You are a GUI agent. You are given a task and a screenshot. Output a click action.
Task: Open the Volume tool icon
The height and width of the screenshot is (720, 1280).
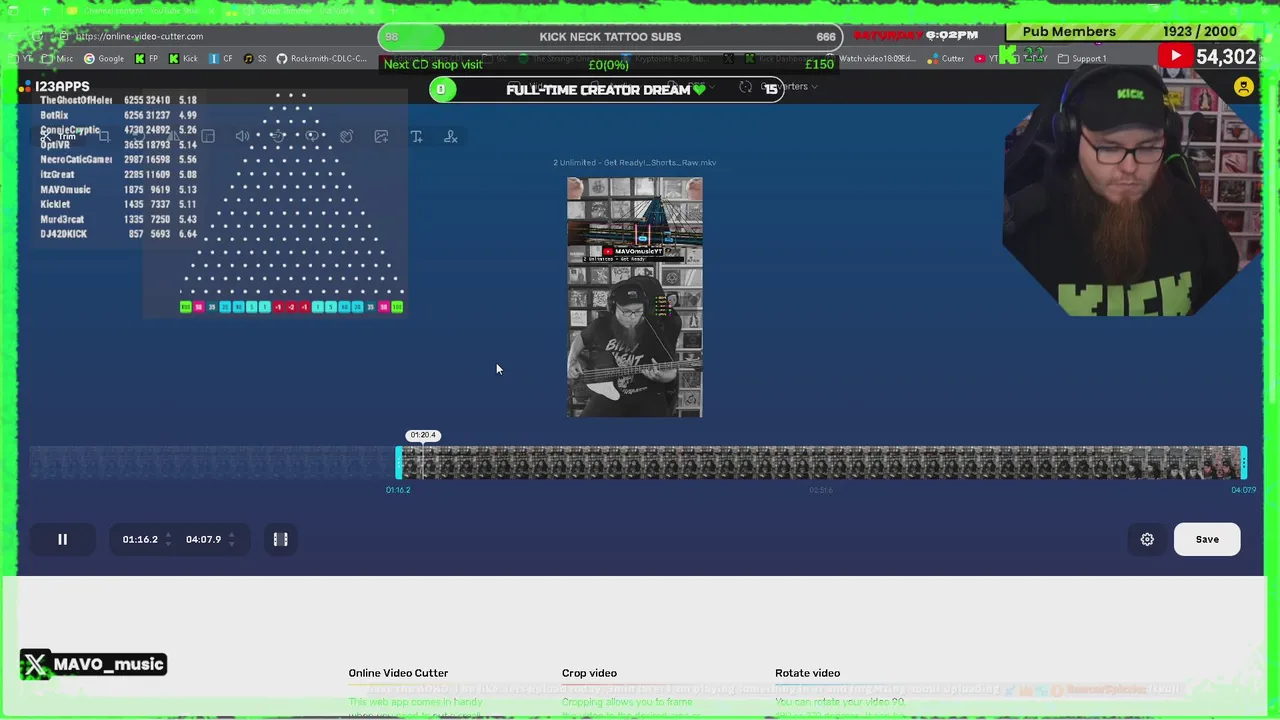pyautogui.click(x=242, y=136)
